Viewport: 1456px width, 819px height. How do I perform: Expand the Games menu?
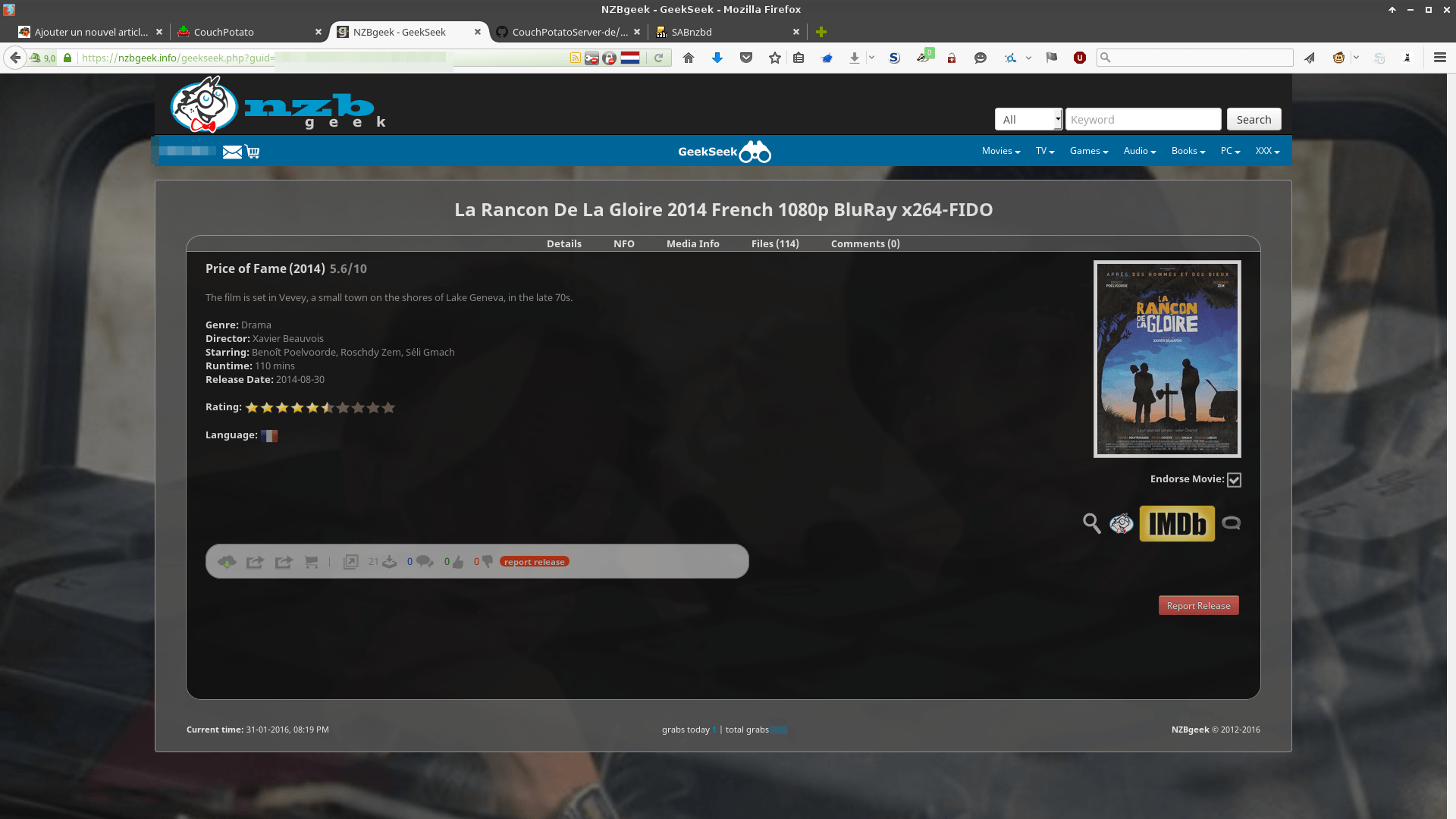click(1089, 151)
